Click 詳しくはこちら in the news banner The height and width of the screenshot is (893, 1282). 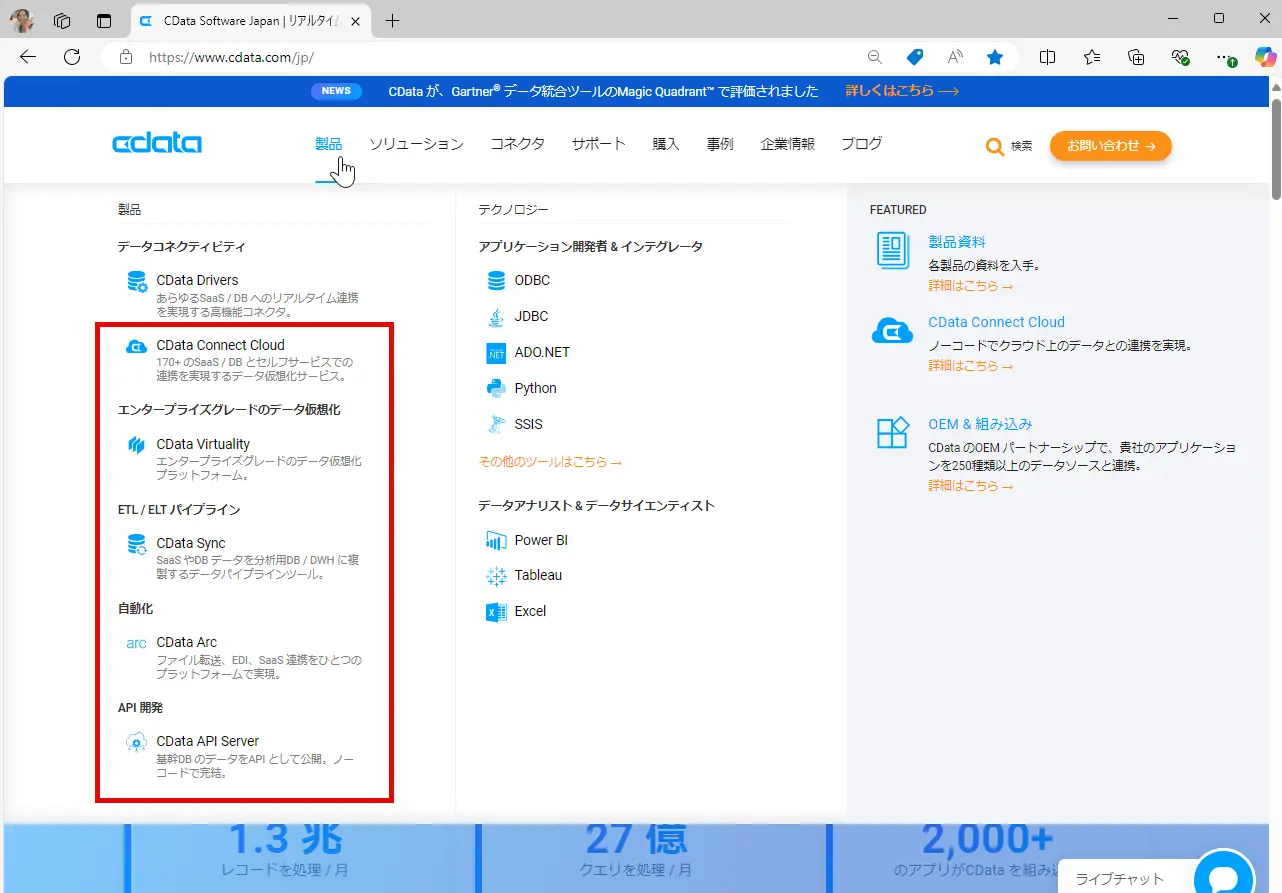902,91
